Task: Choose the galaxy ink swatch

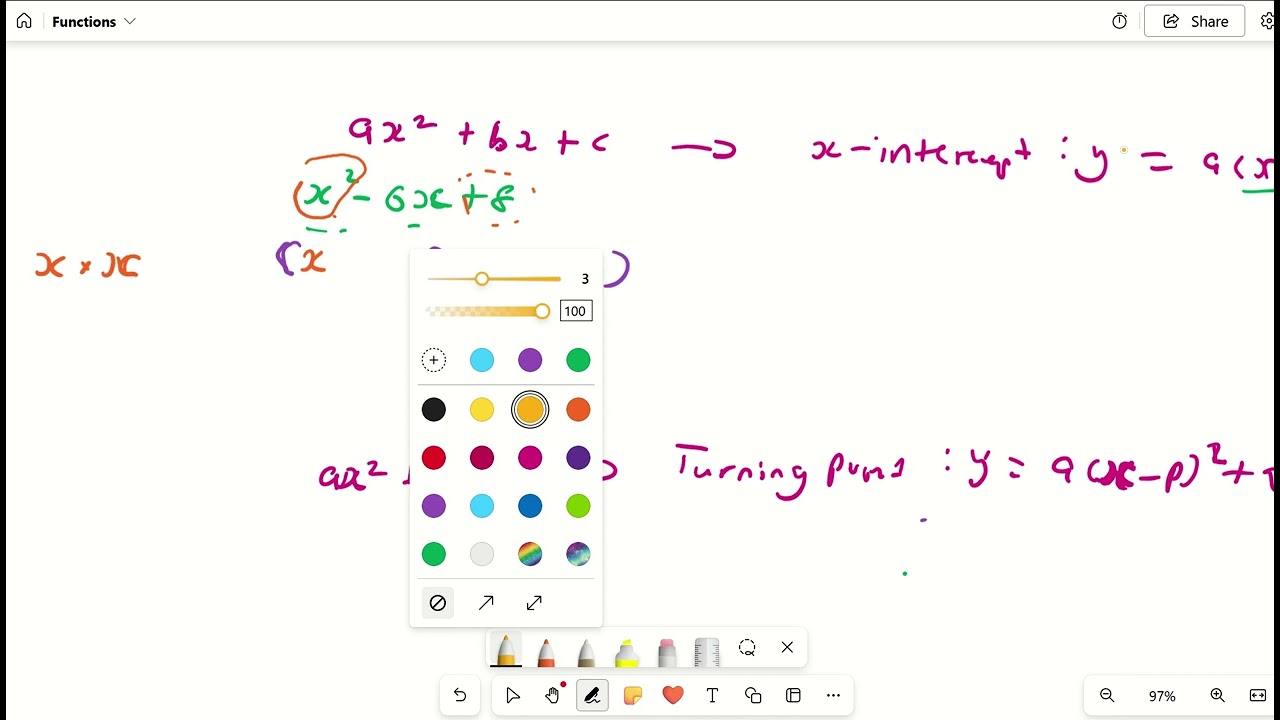Action: pyautogui.click(x=578, y=554)
